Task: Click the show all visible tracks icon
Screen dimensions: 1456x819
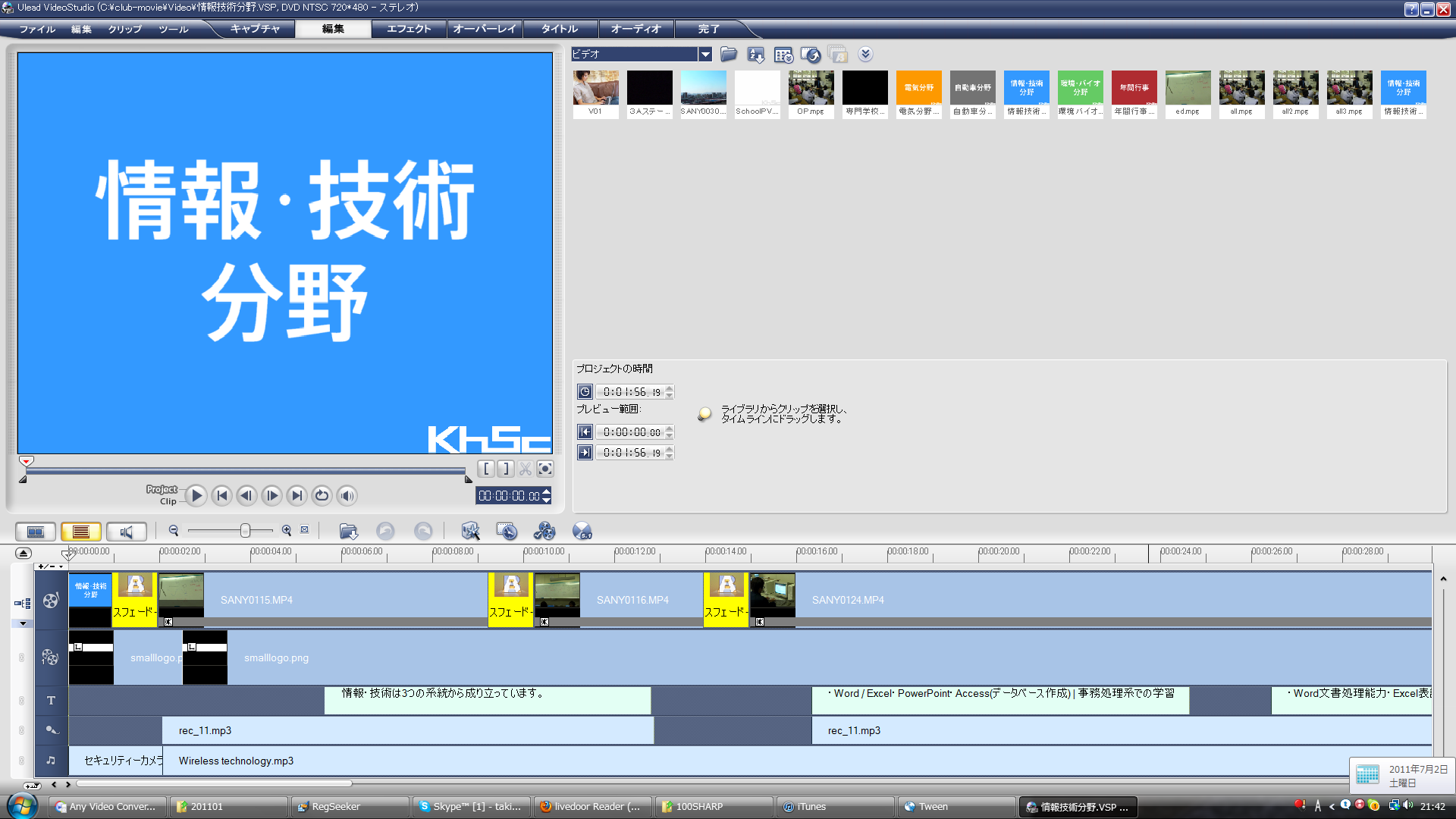Action: [x=22, y=604]
